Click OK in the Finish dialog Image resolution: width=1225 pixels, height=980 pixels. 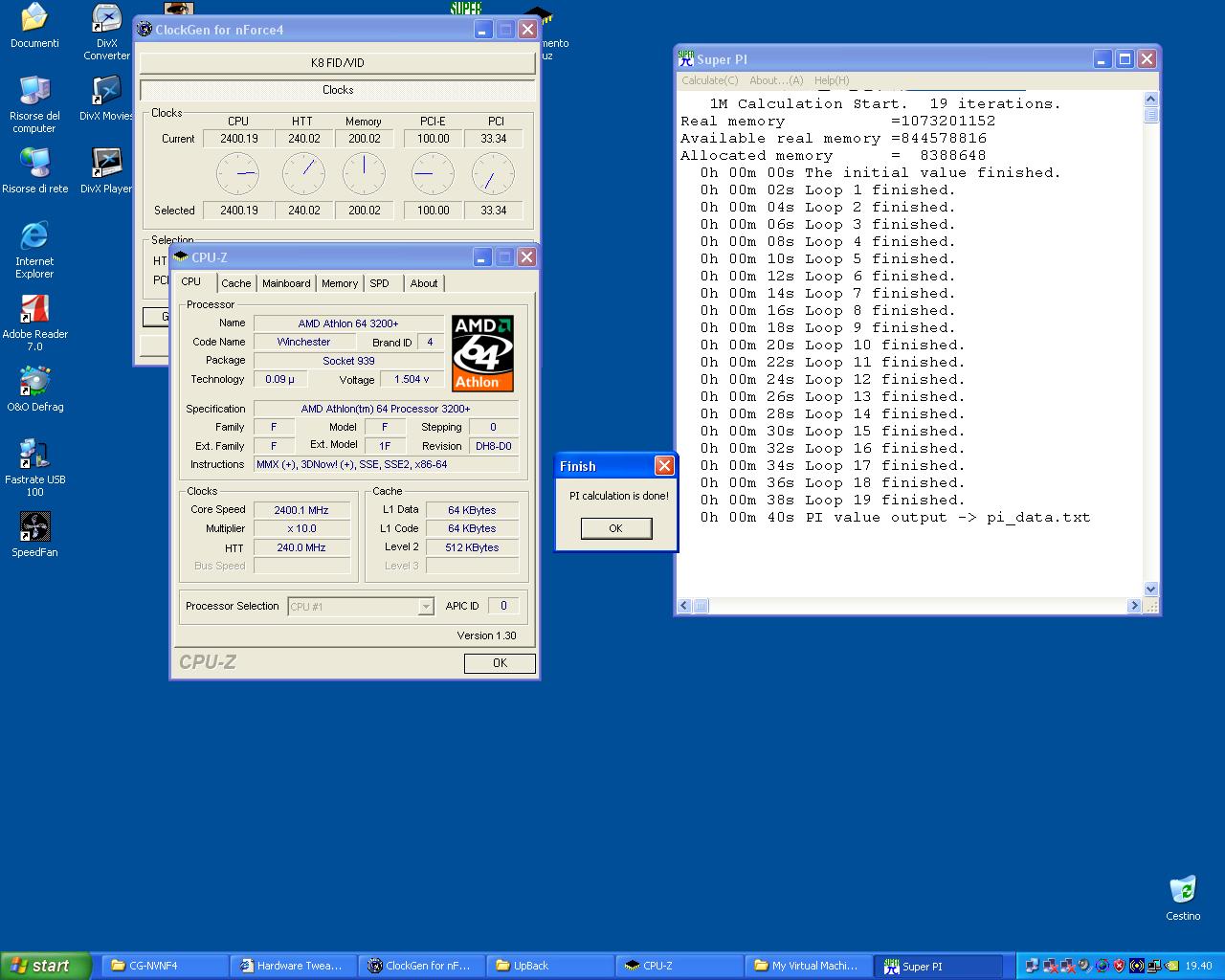coord(616,528)
